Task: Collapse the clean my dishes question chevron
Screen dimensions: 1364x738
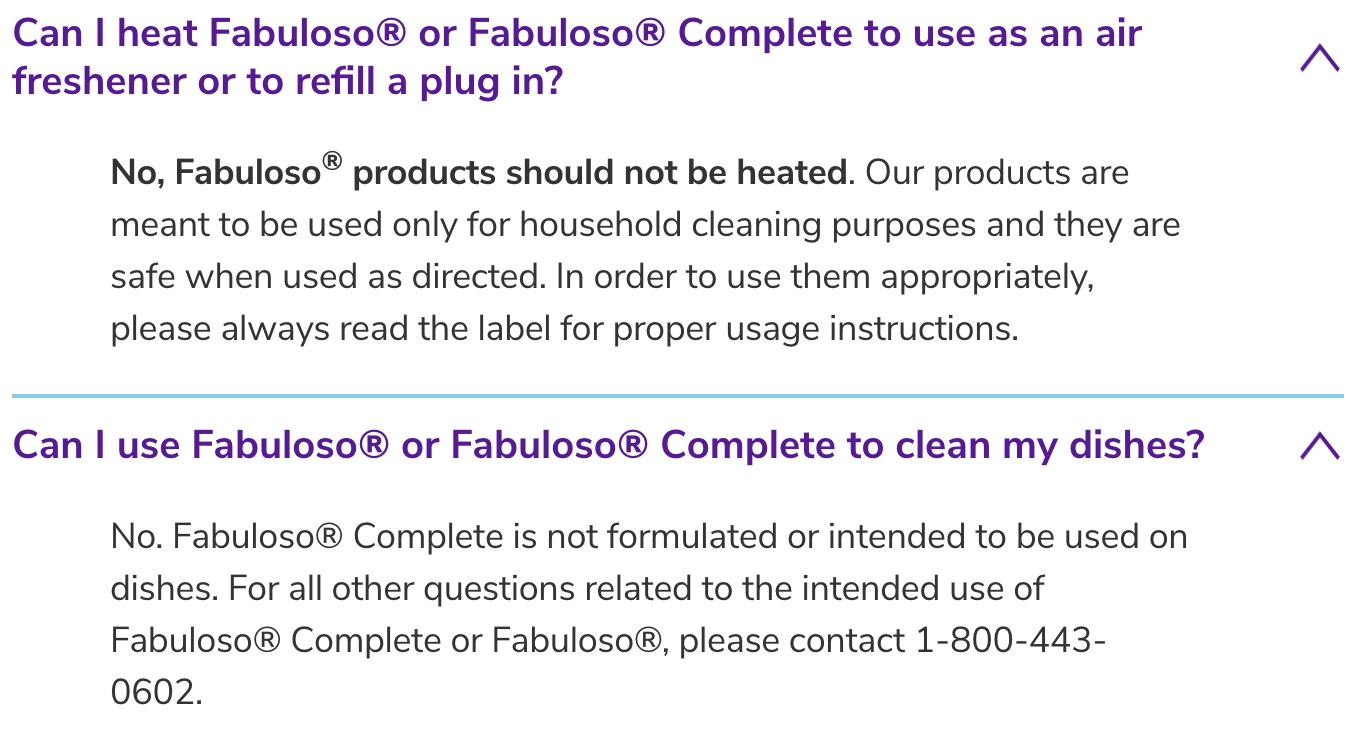Action: pos(1319,445)
